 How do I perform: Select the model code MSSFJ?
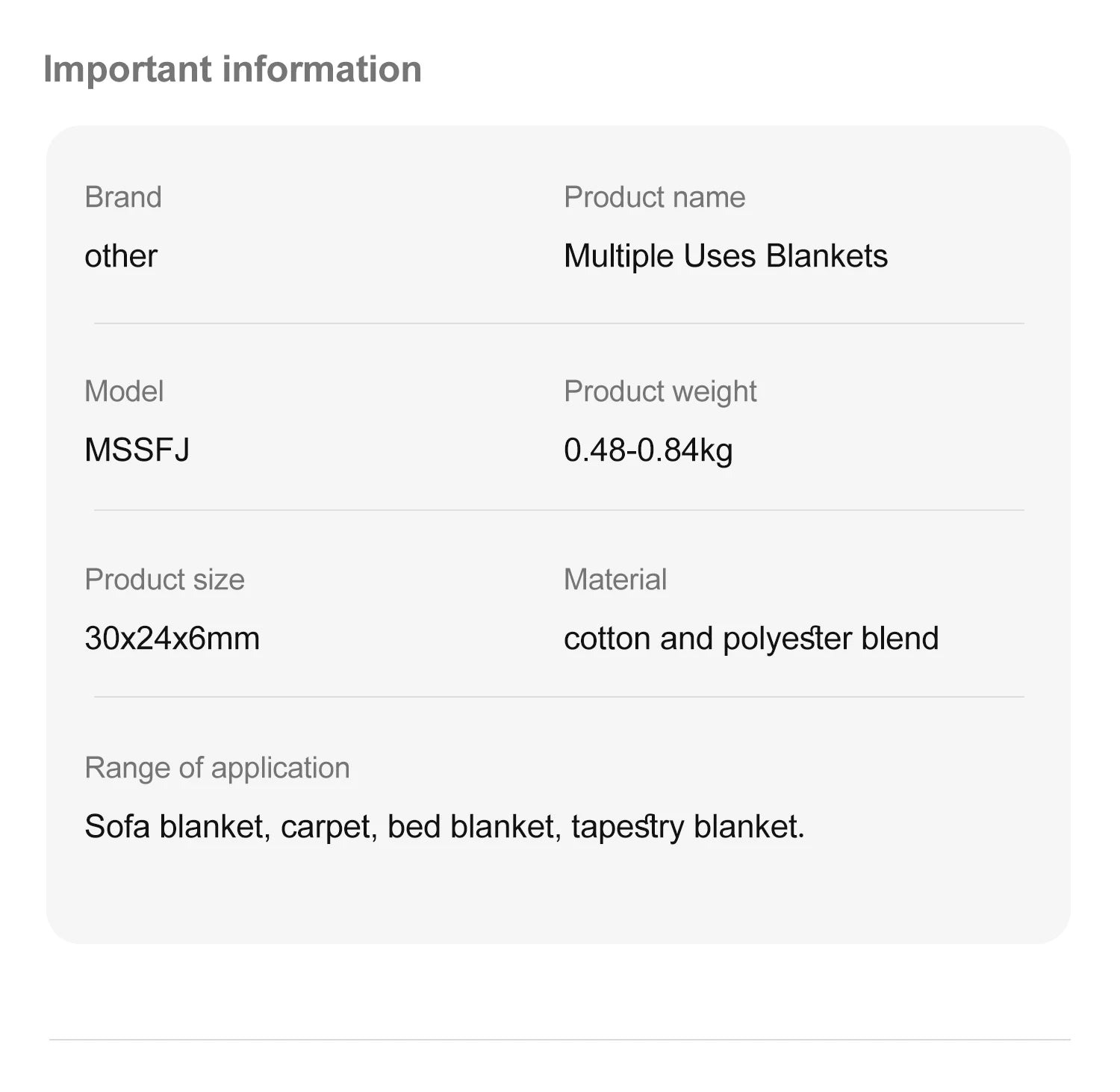[137, 450]
